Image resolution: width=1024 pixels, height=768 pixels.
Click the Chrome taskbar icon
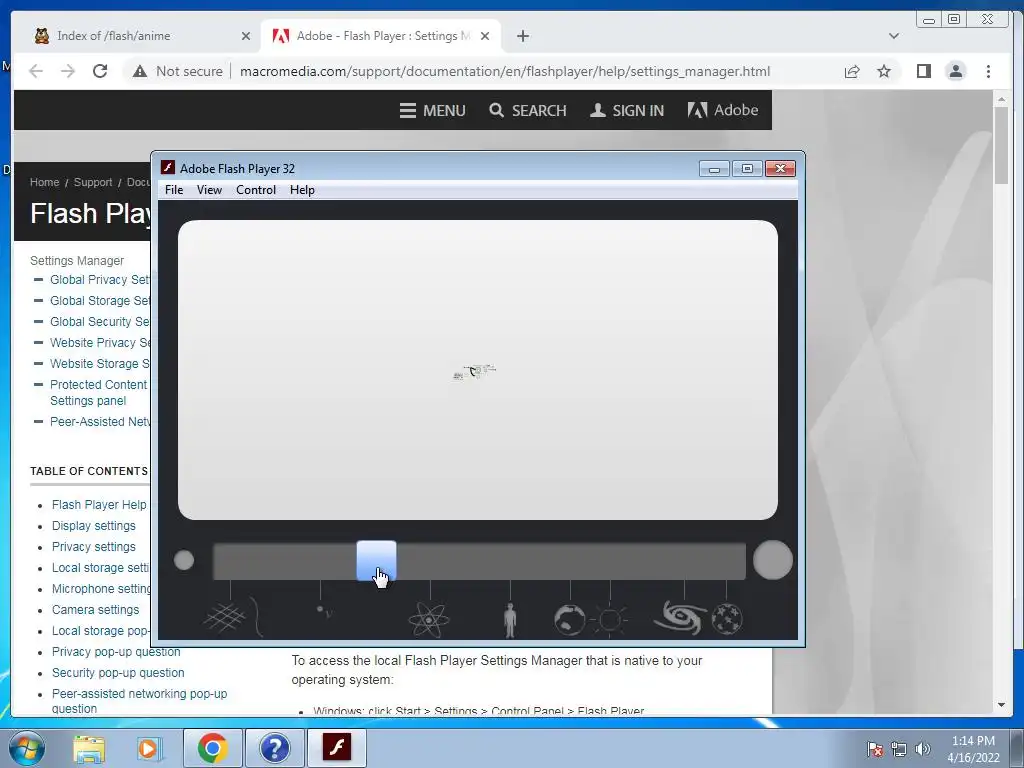(212, 748)
